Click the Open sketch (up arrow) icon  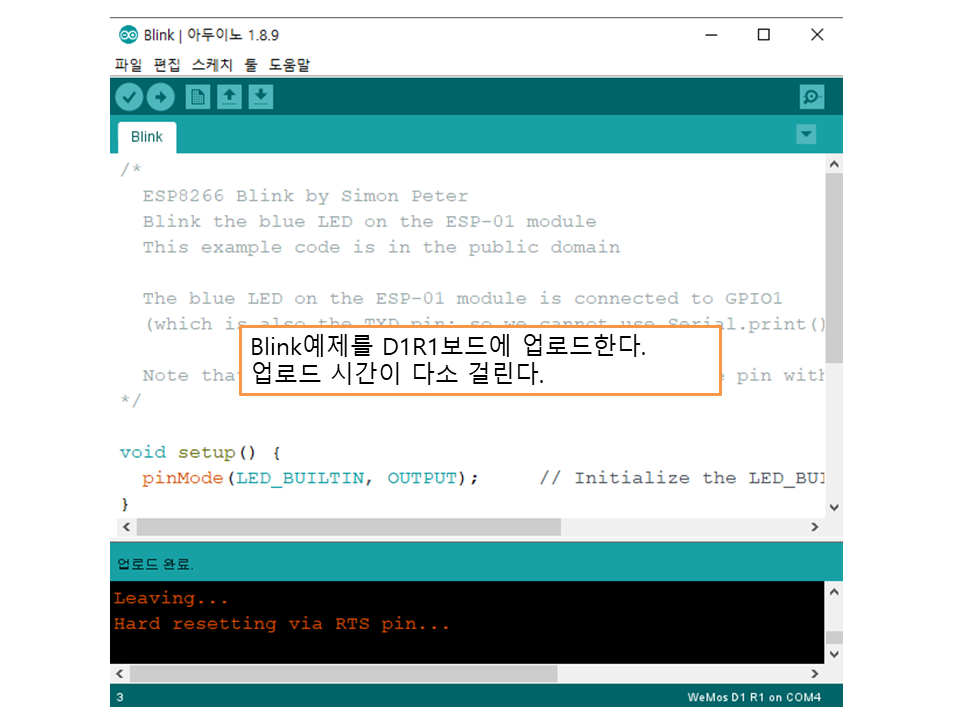pyautogui.click(x=230, y=97)
